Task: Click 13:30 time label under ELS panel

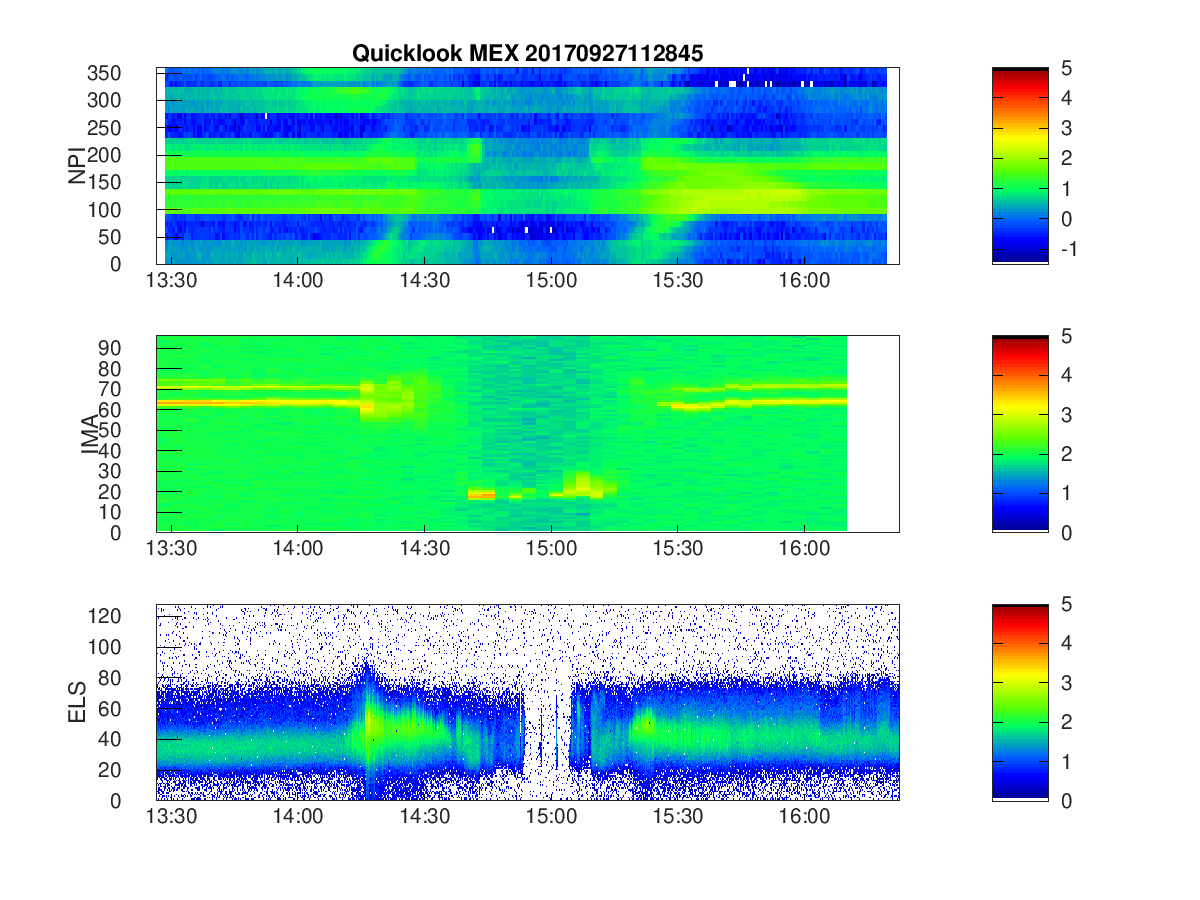Action: [171, 818]
